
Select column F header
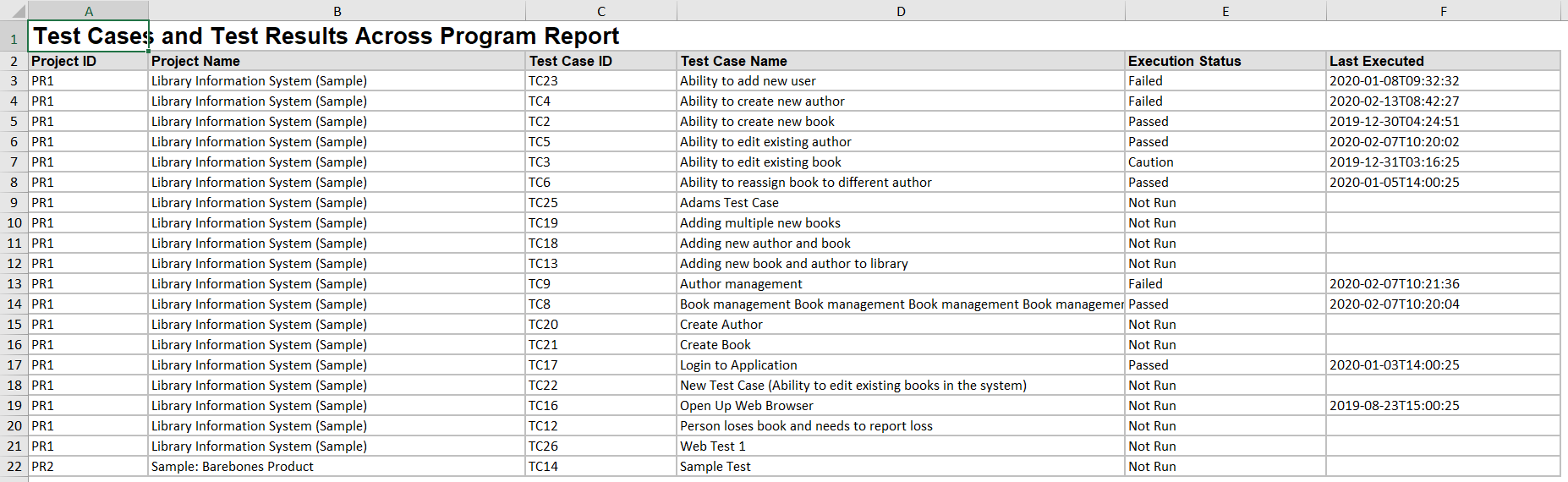pyautogui.click(x=1443, y=11)
